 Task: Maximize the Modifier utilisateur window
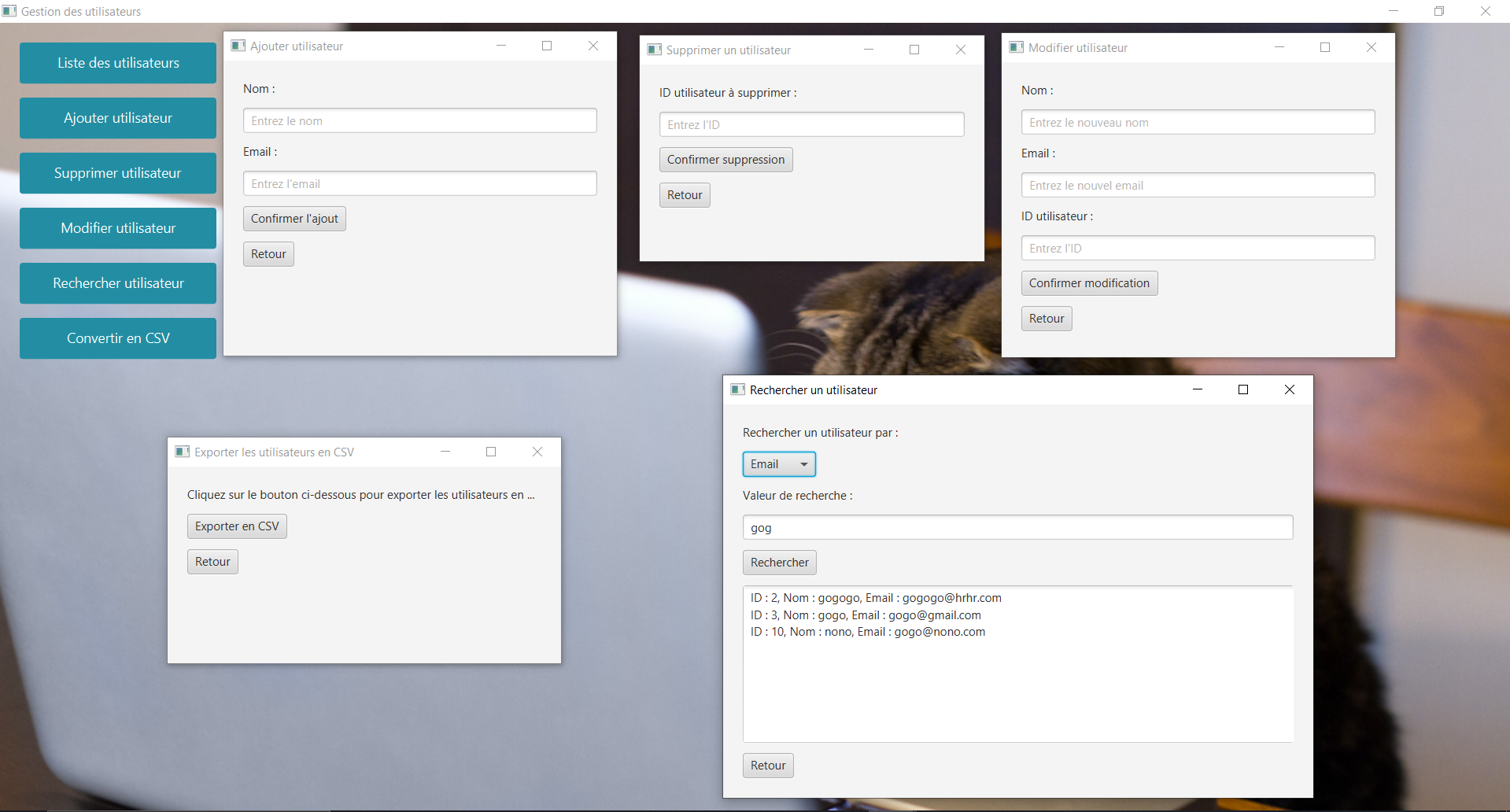[x=1325, y=47]
